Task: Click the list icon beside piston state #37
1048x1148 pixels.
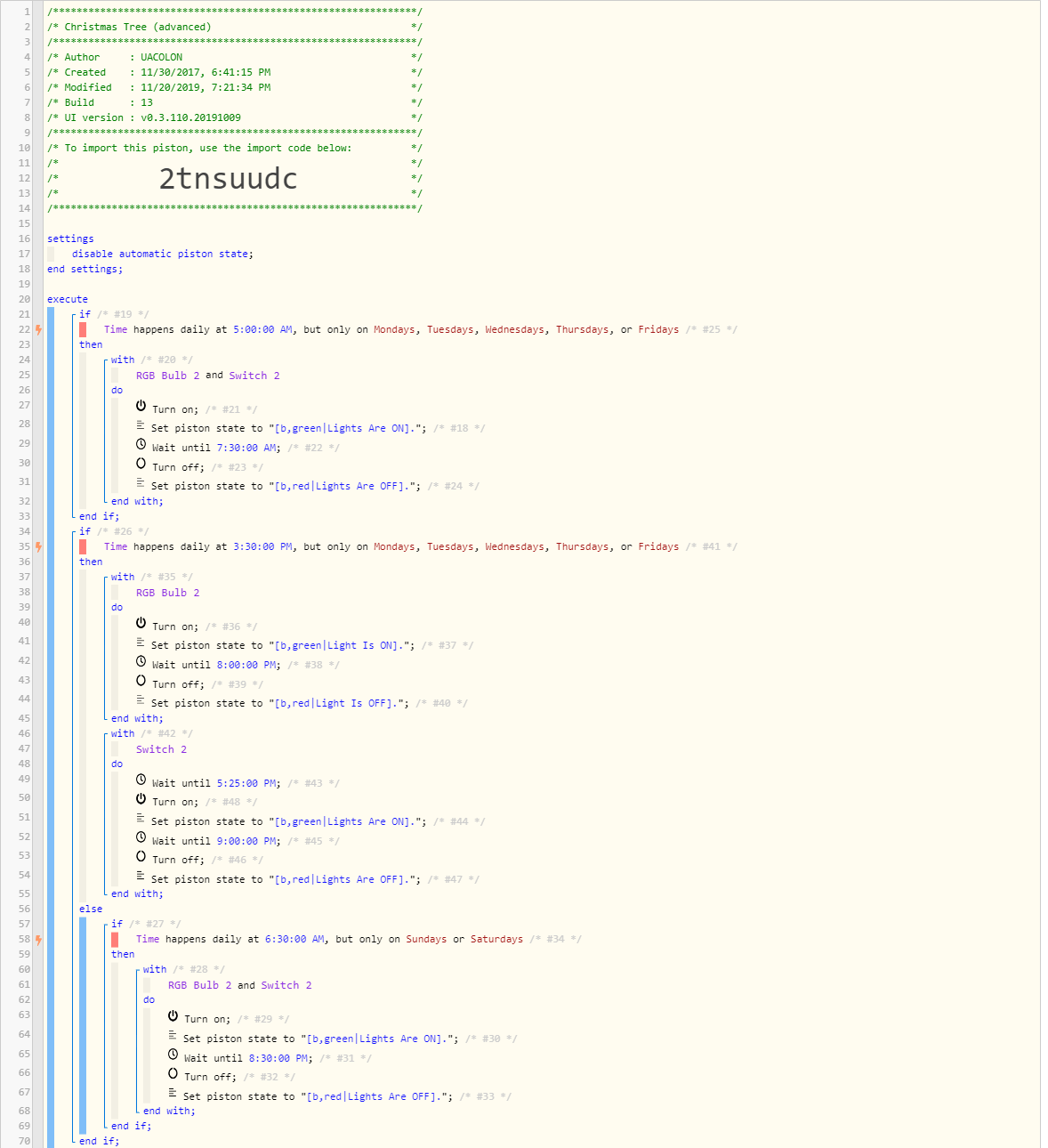Action: pyautogui.click(x=141, y=643)
